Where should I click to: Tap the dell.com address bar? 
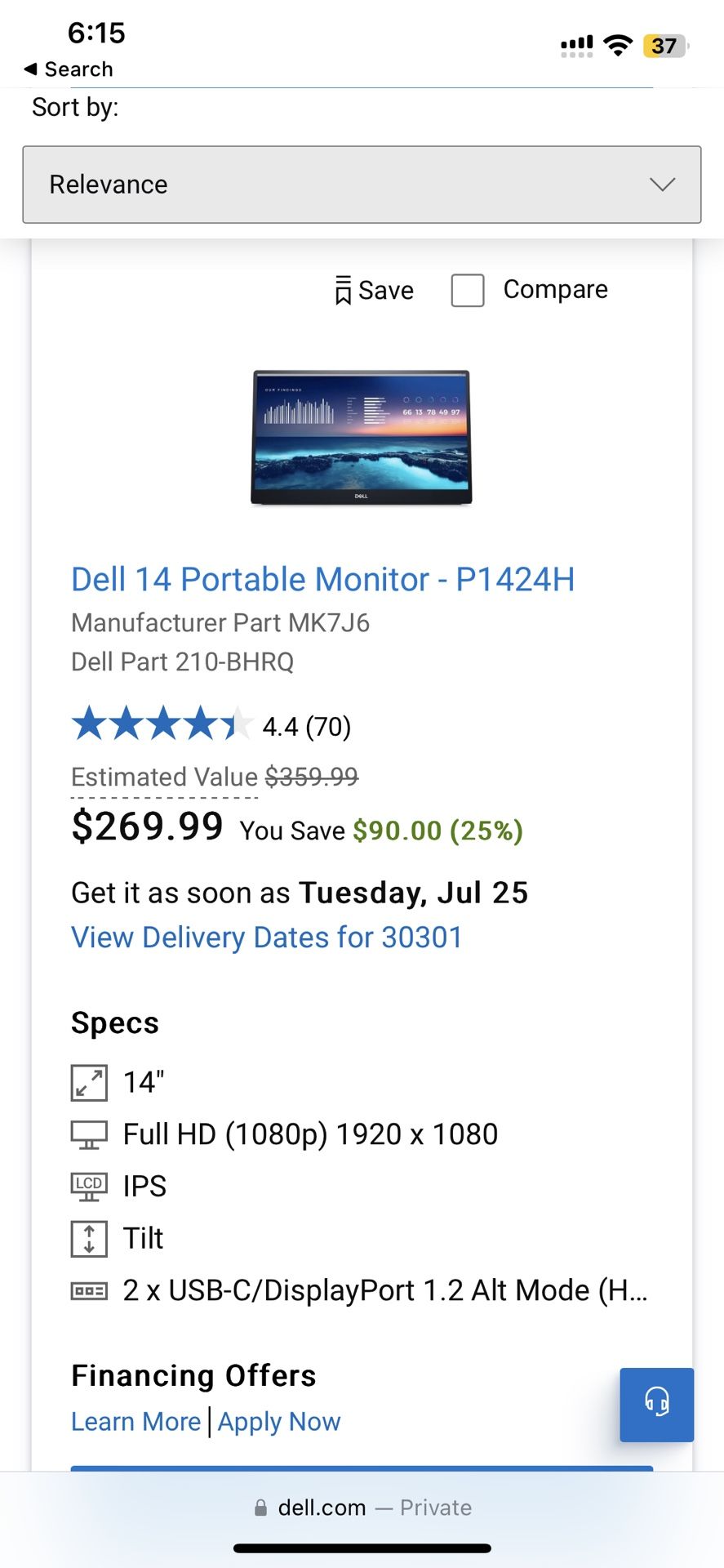(362, 1508)
